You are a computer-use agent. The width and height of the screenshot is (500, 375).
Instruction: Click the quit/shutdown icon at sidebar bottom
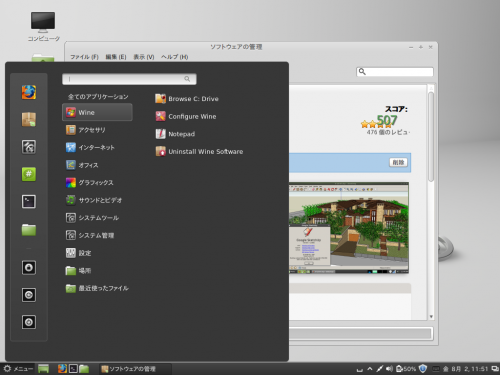tap(29, 322)
